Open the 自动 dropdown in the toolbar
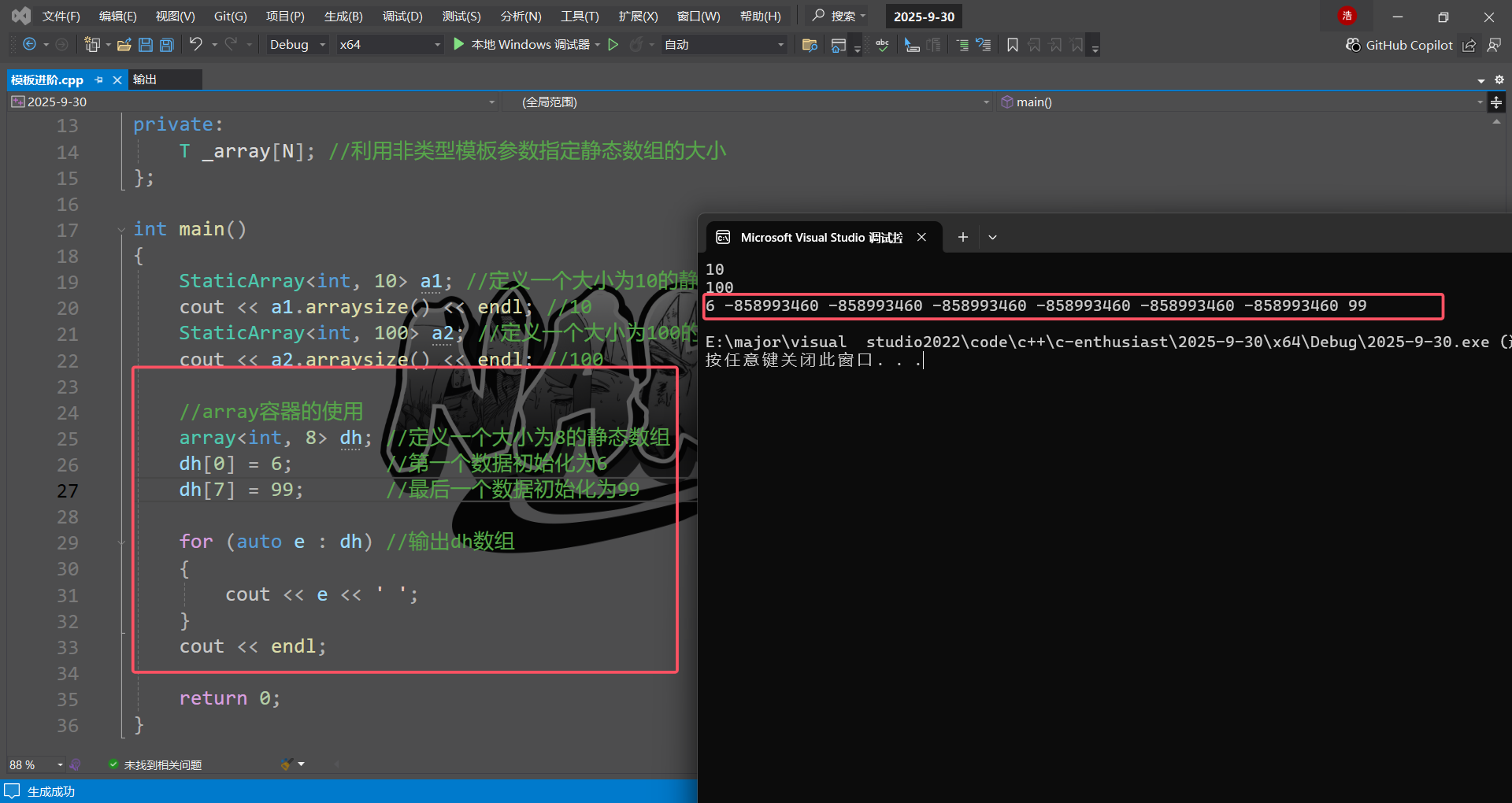 (724, 45)
